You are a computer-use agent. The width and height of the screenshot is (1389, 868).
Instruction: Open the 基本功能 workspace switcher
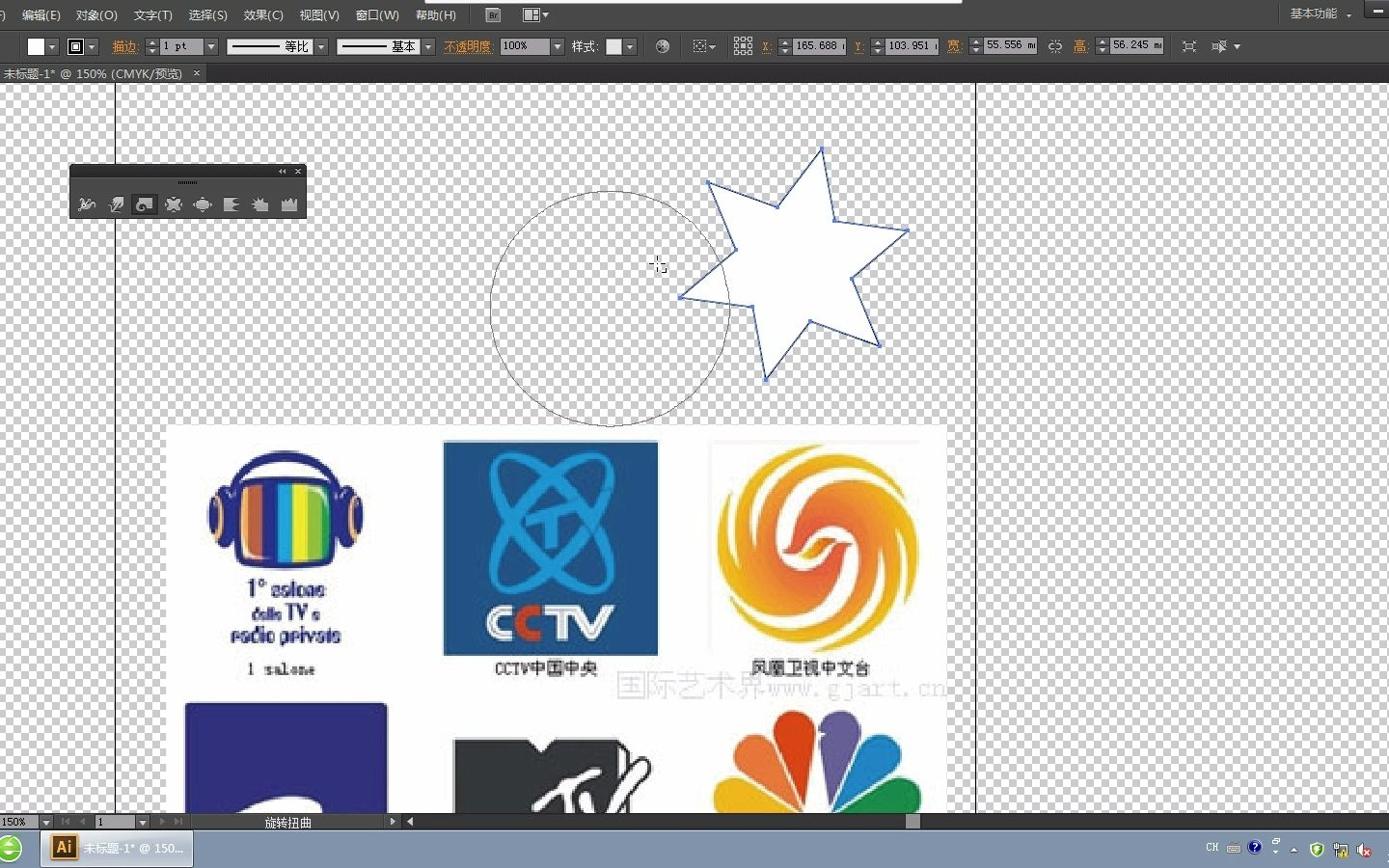[x=1321, y=14]
